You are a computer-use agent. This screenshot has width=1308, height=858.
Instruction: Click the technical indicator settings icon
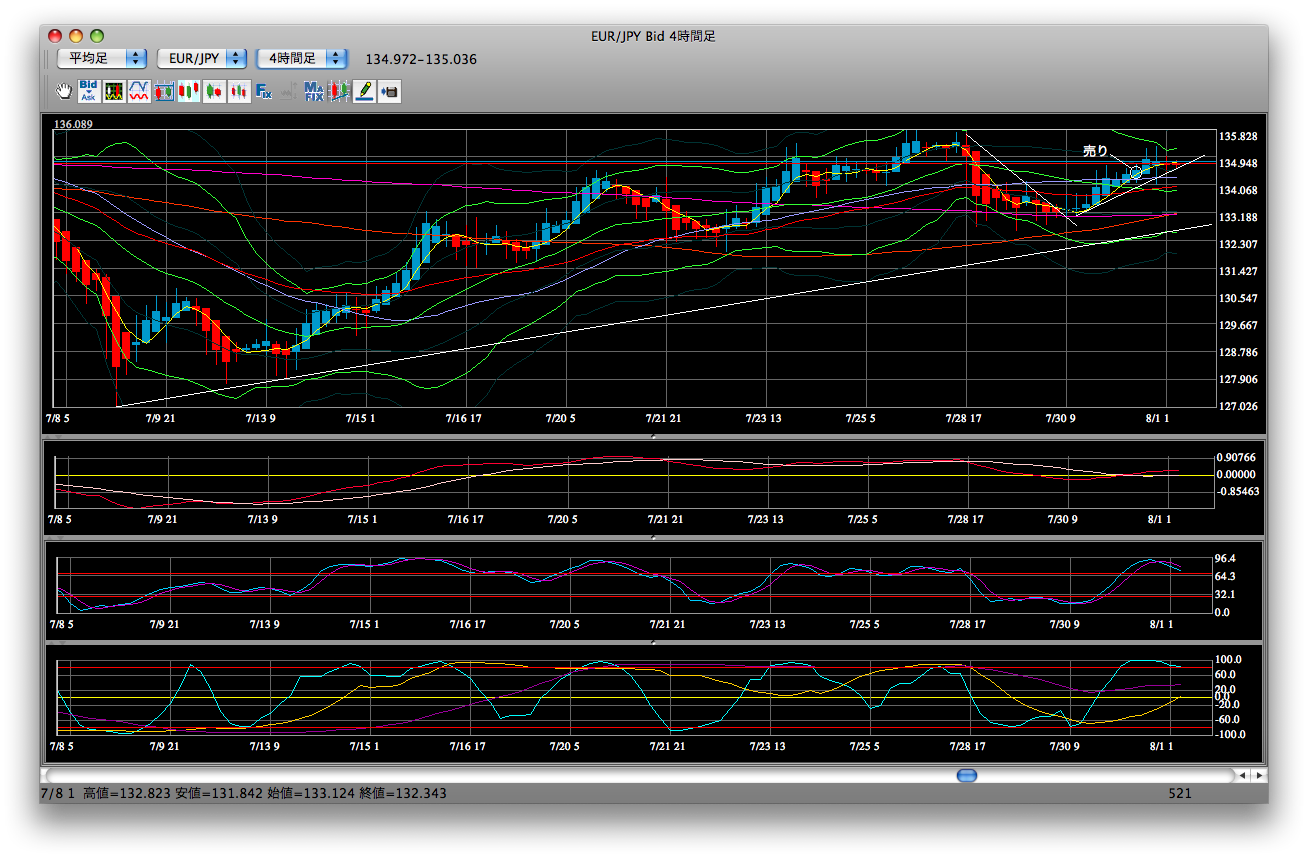click(x=114, y=91)
